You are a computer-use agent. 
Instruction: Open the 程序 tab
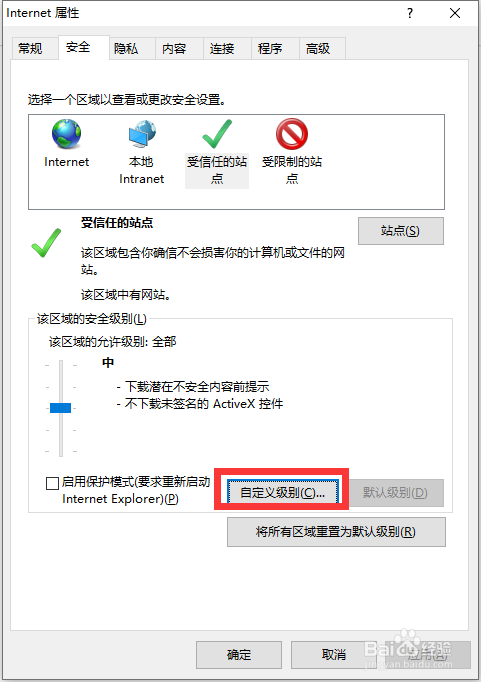click(x=270, y=48)
